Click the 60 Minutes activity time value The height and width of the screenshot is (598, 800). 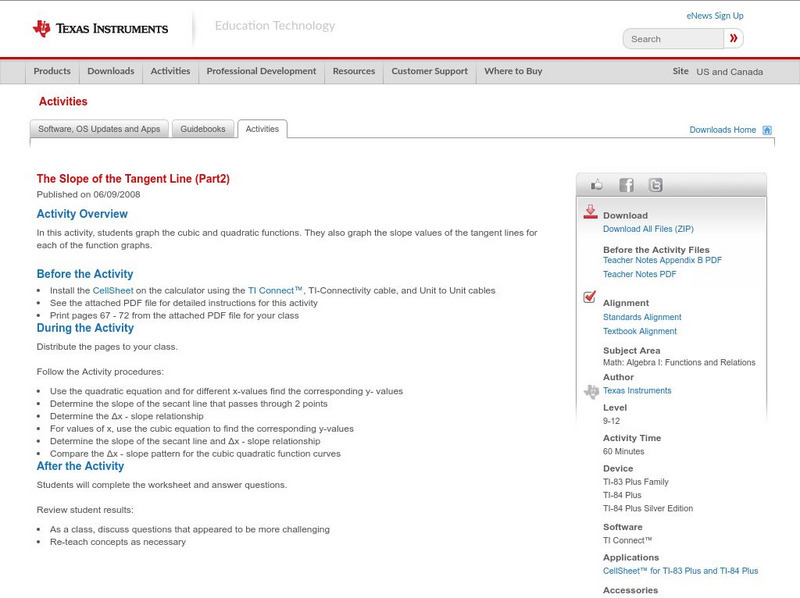pyautogui.click(x=623, y=452)
